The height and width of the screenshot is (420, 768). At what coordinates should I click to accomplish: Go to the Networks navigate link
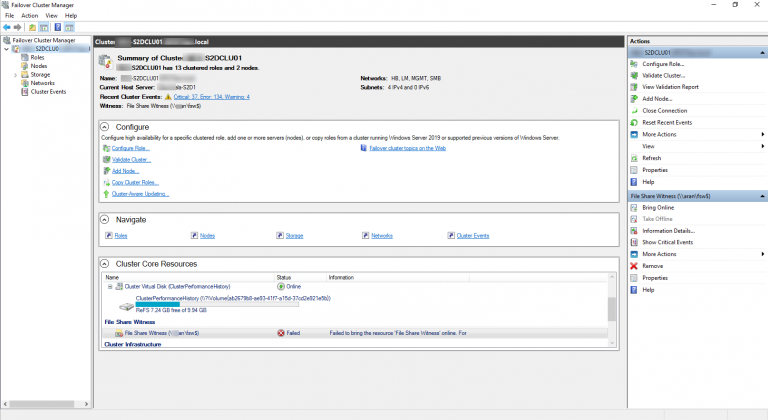(x=382, y=236)
